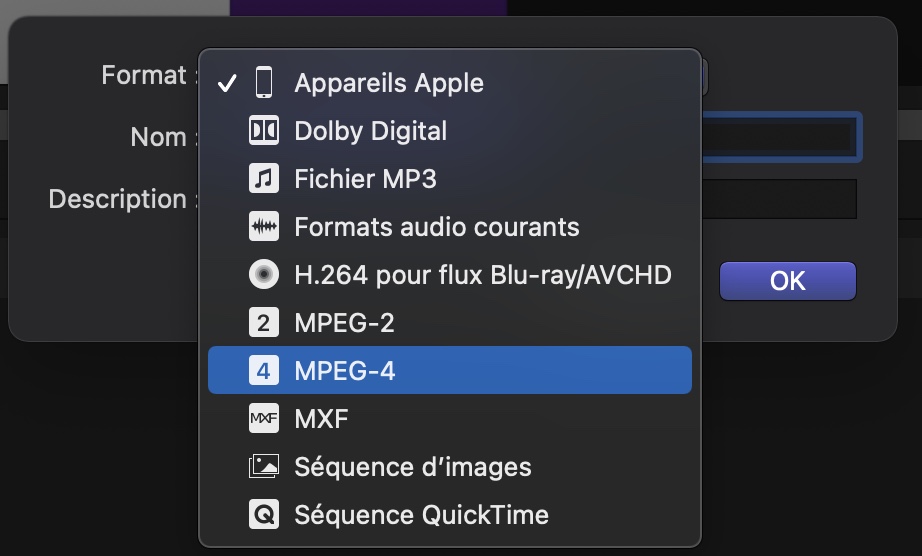Click the MPEG-2 number icon
922x556 pixels.
click(264, 323)
